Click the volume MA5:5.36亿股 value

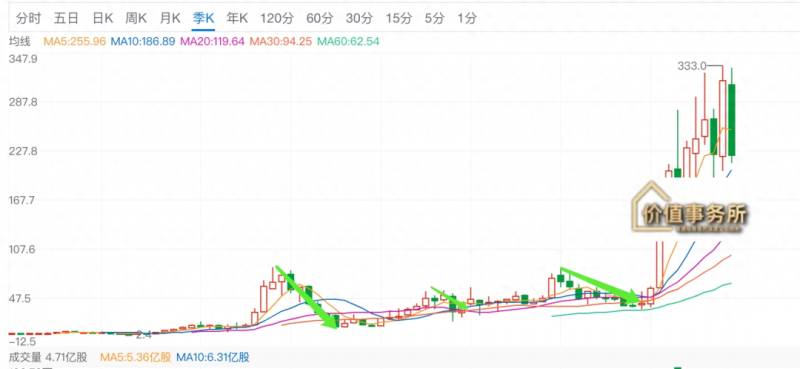pyautogui.click(x=136, y=357)
